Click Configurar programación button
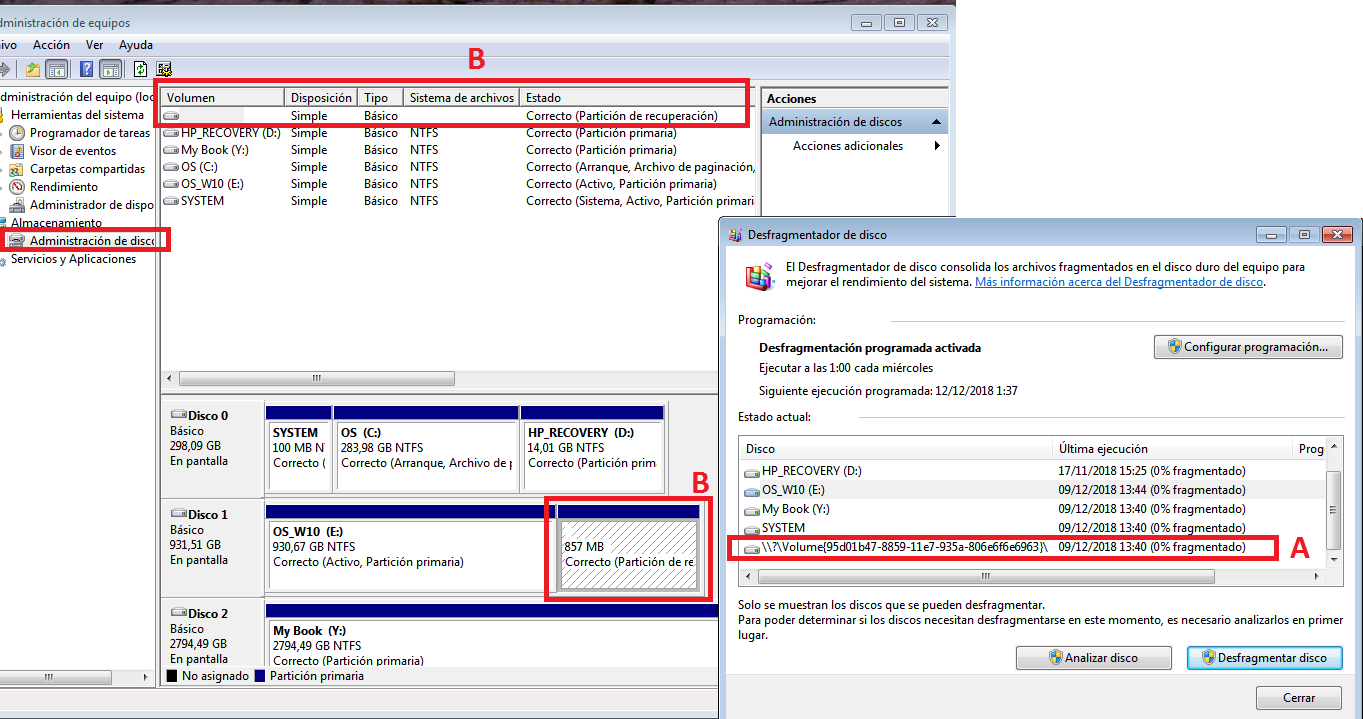 point(1248,347)
